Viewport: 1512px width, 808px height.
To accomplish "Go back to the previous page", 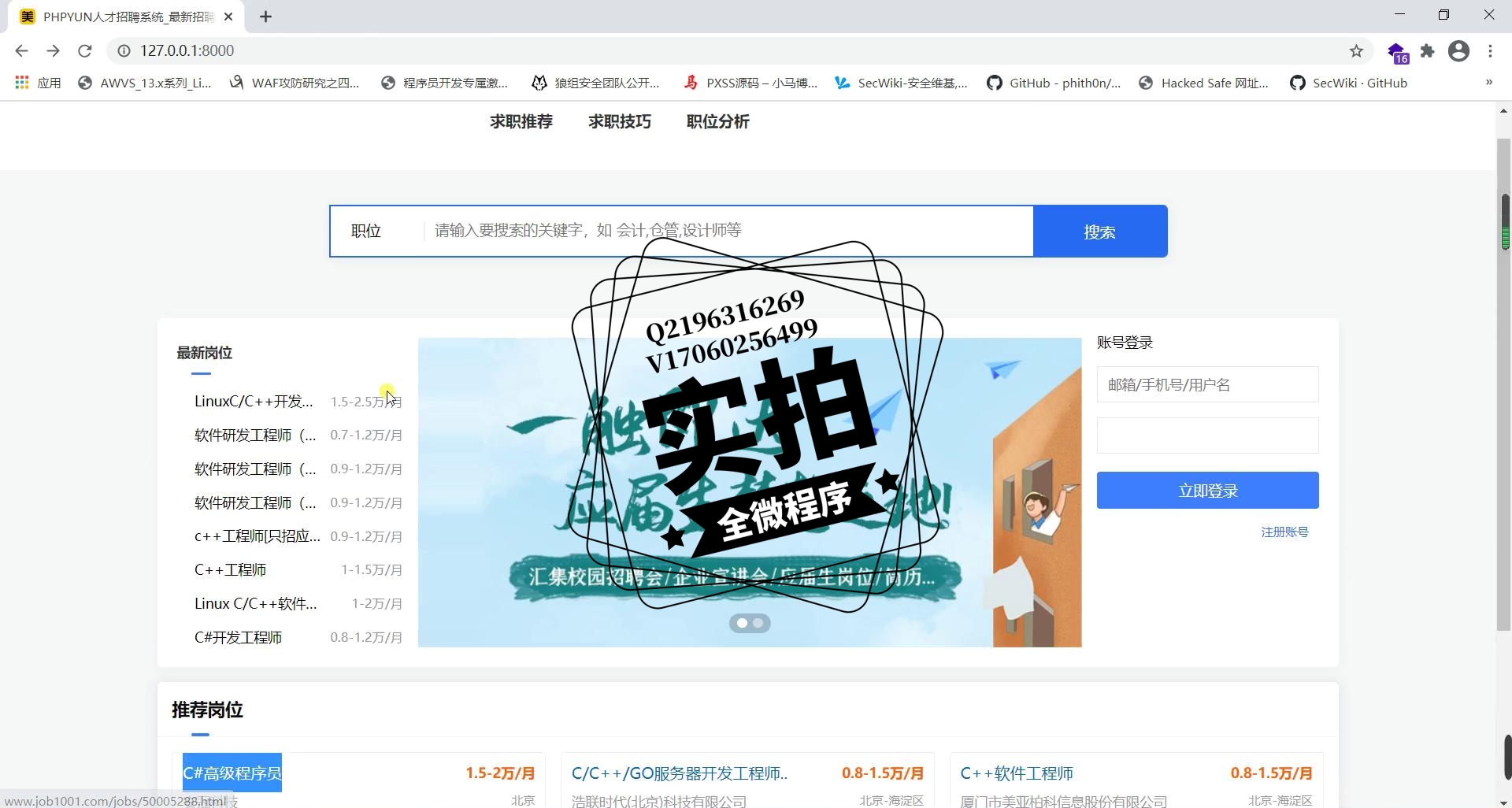I will (x=21, y=51).
